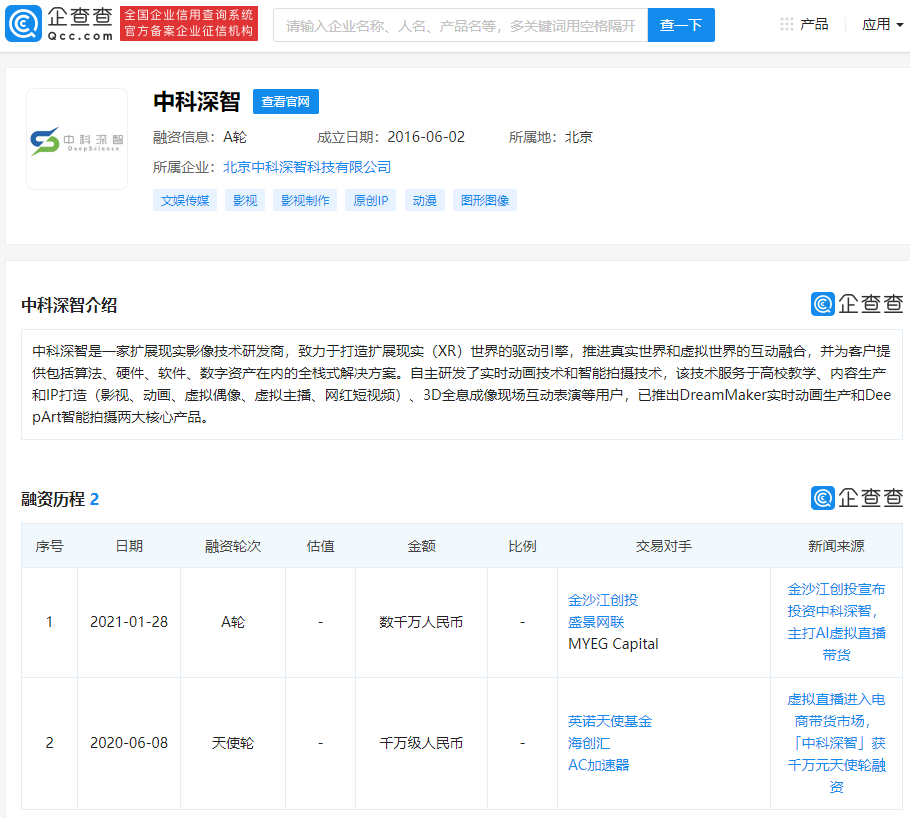Open 海创汇 investor link
The height and width of the screenshot is (818, 910).
coord(589,743)
